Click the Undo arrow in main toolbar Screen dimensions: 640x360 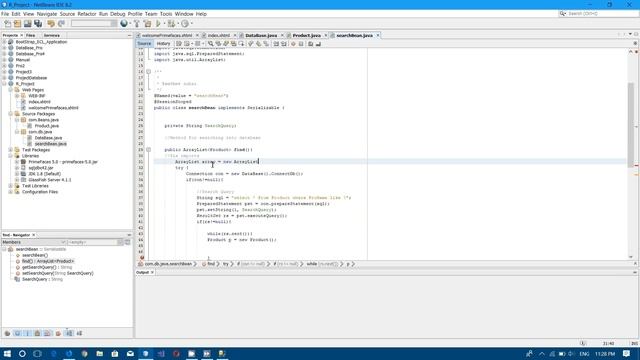tap(51, 24)
